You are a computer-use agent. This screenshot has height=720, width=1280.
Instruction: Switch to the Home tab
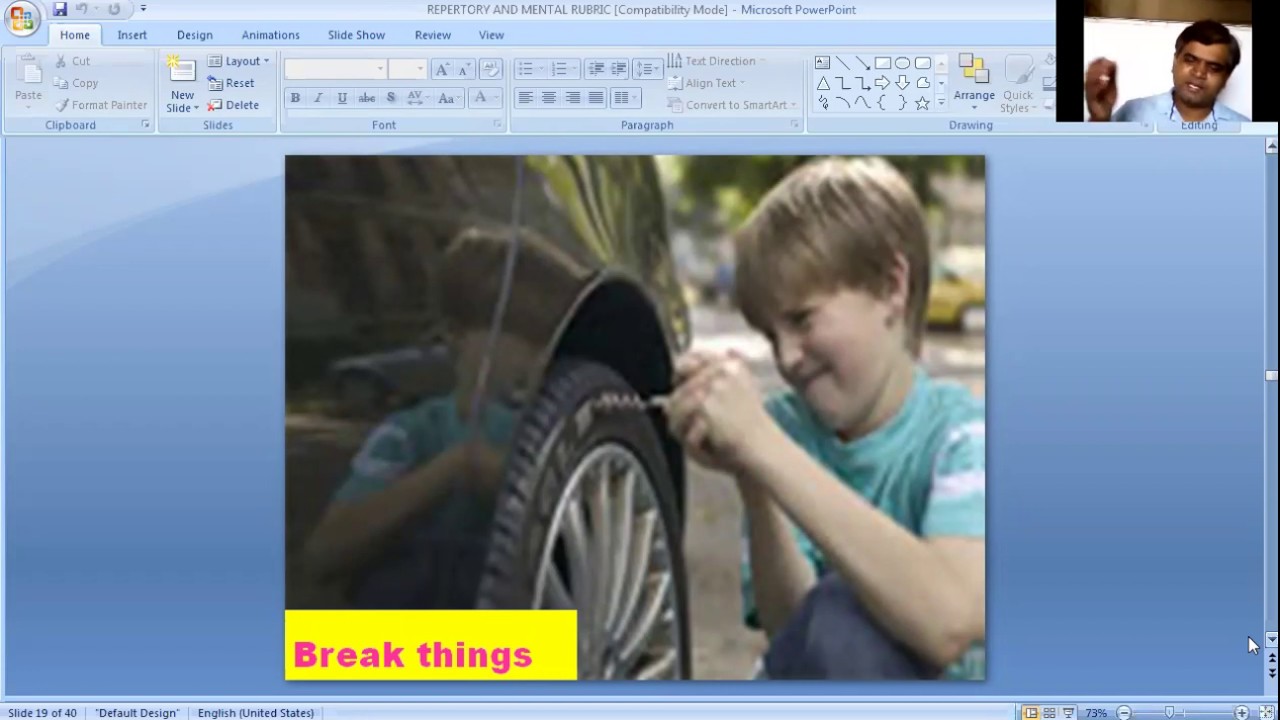74,35
